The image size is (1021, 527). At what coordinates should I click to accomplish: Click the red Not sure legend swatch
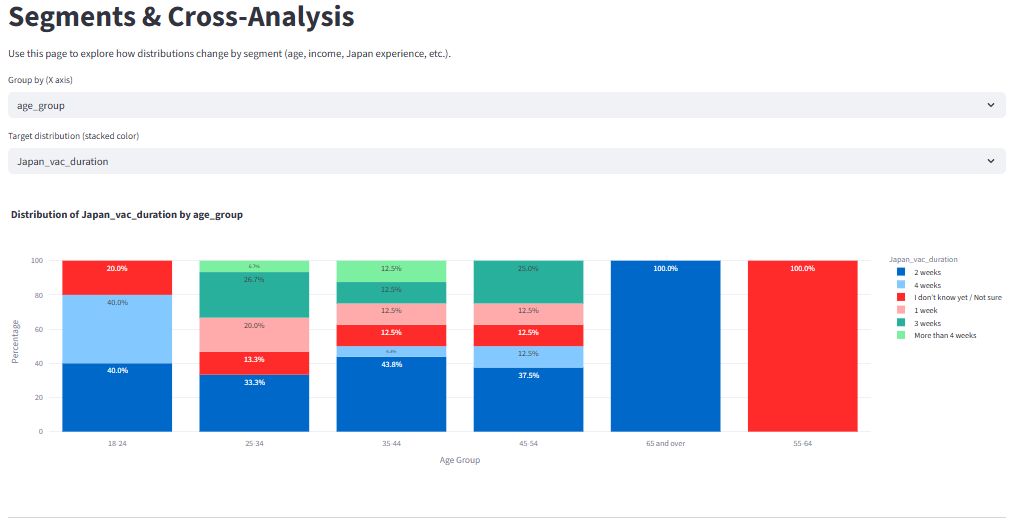[902, 297]
